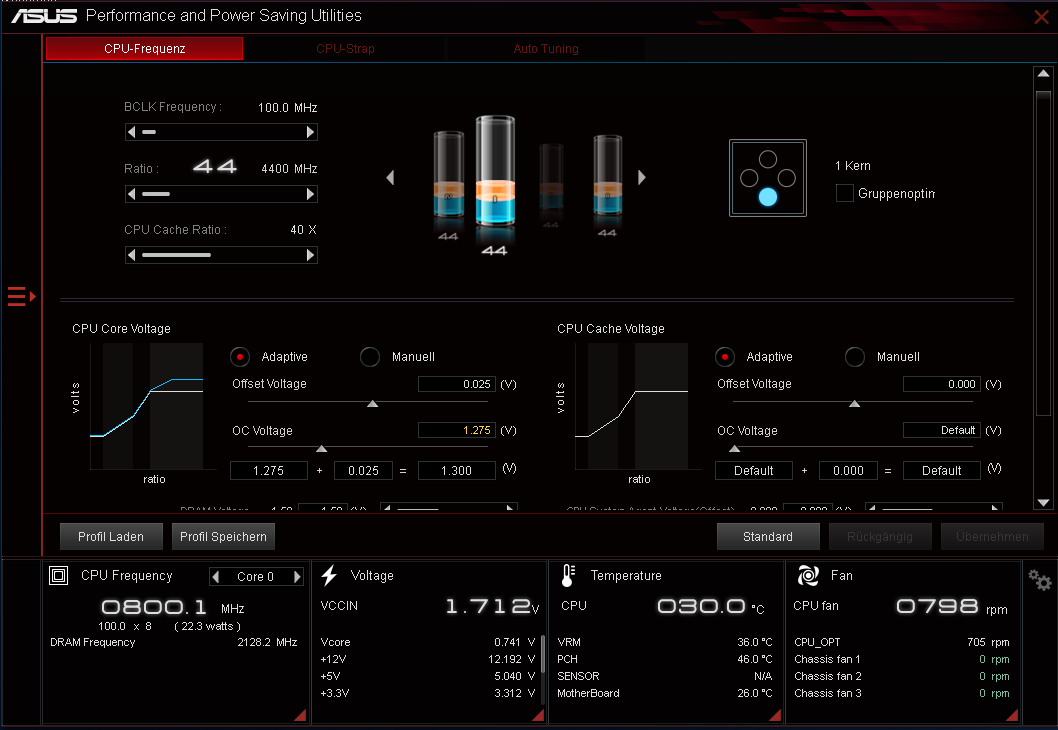The width and height of the screenshot is (1058, 730).
Task: Click the CPU Core Offset Voltage field 0.025
Action: pyautogui.click(x=457, y=384)
